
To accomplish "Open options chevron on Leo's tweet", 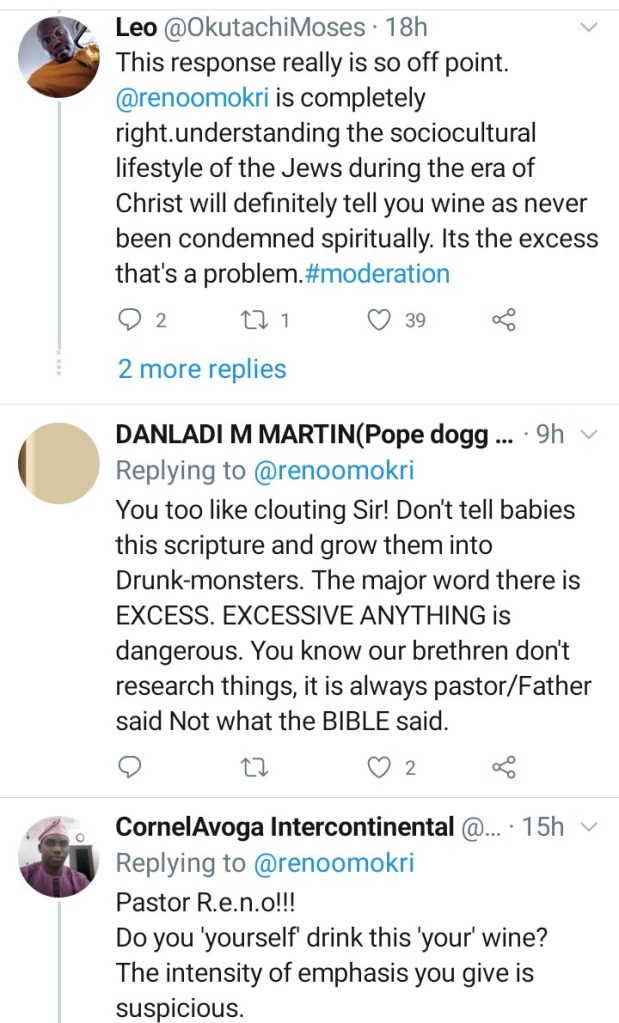I will pos(589,28).
